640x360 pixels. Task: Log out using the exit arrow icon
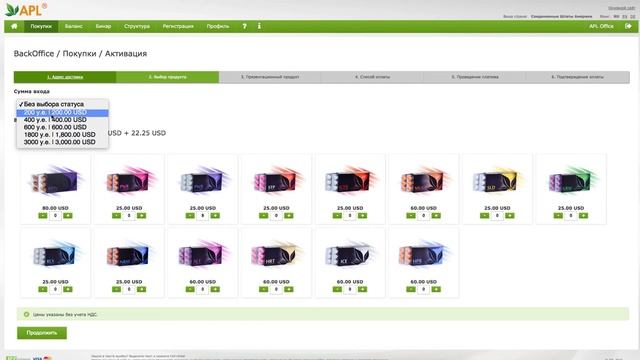pyautogui.click(x=628, y=26)
